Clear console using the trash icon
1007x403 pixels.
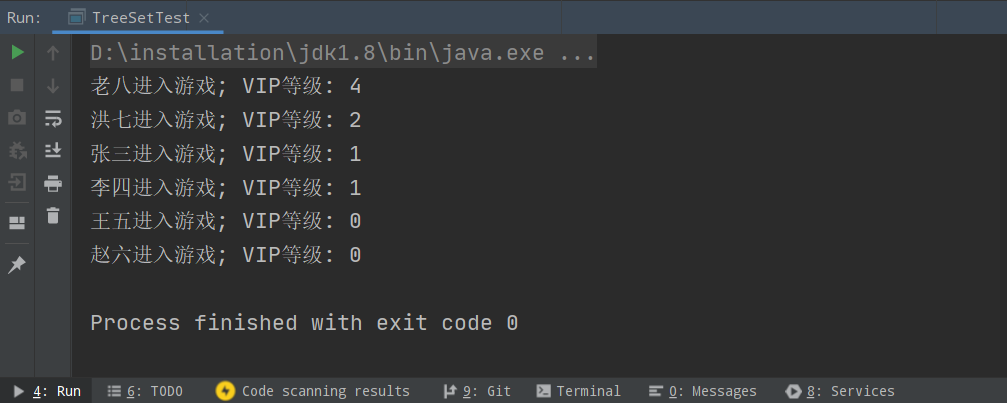tap(53, 215)
